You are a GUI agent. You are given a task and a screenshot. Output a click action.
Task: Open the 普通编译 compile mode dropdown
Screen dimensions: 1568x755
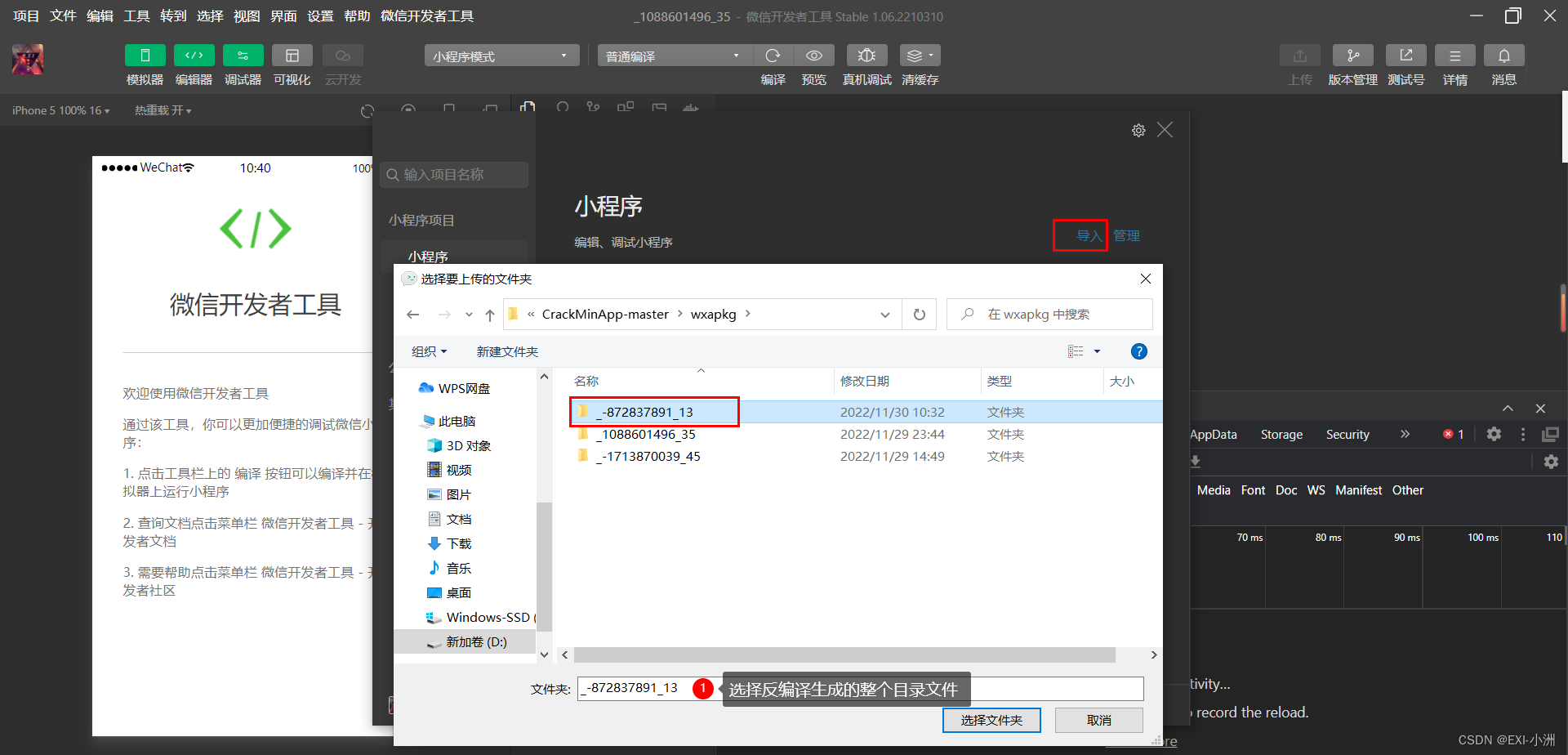[675, 56]
